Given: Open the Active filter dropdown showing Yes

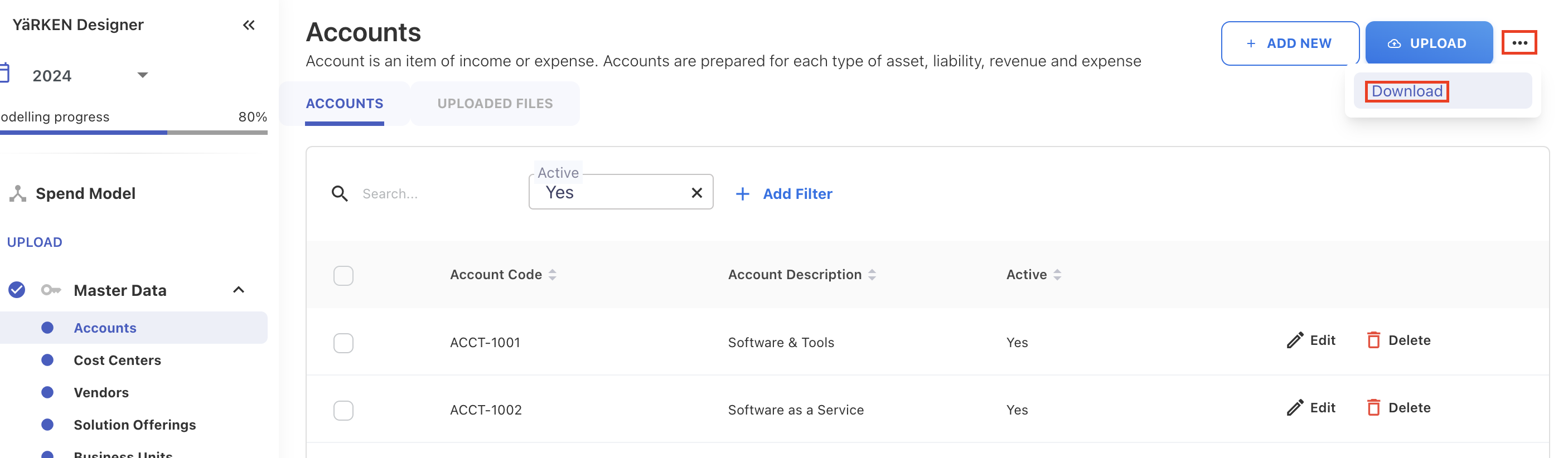Looking at the screenshot, I should (x=609, y=193).
